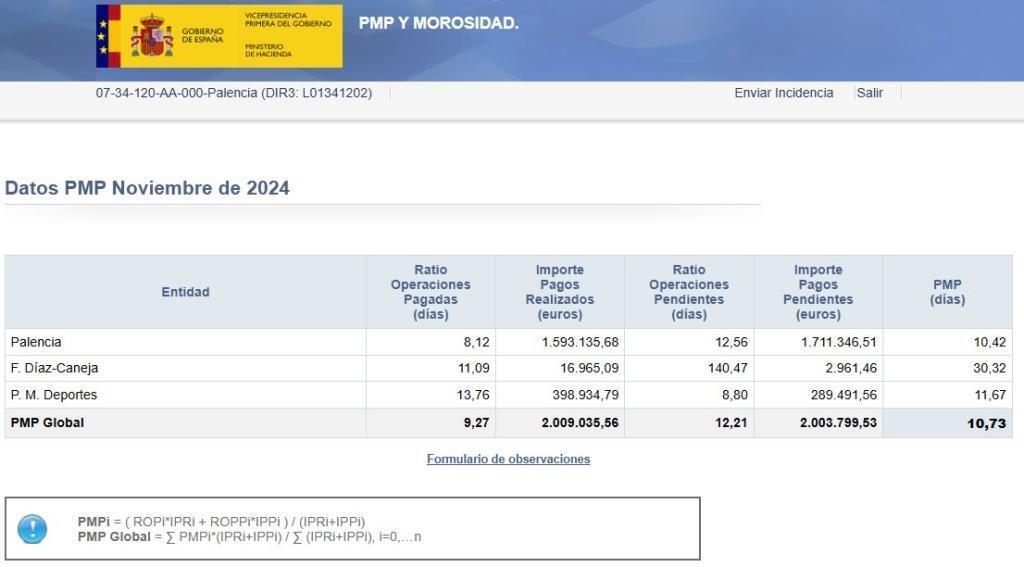Select the Palencia entity row
This screenshot has width=1024, height=567.
(36, 342)
